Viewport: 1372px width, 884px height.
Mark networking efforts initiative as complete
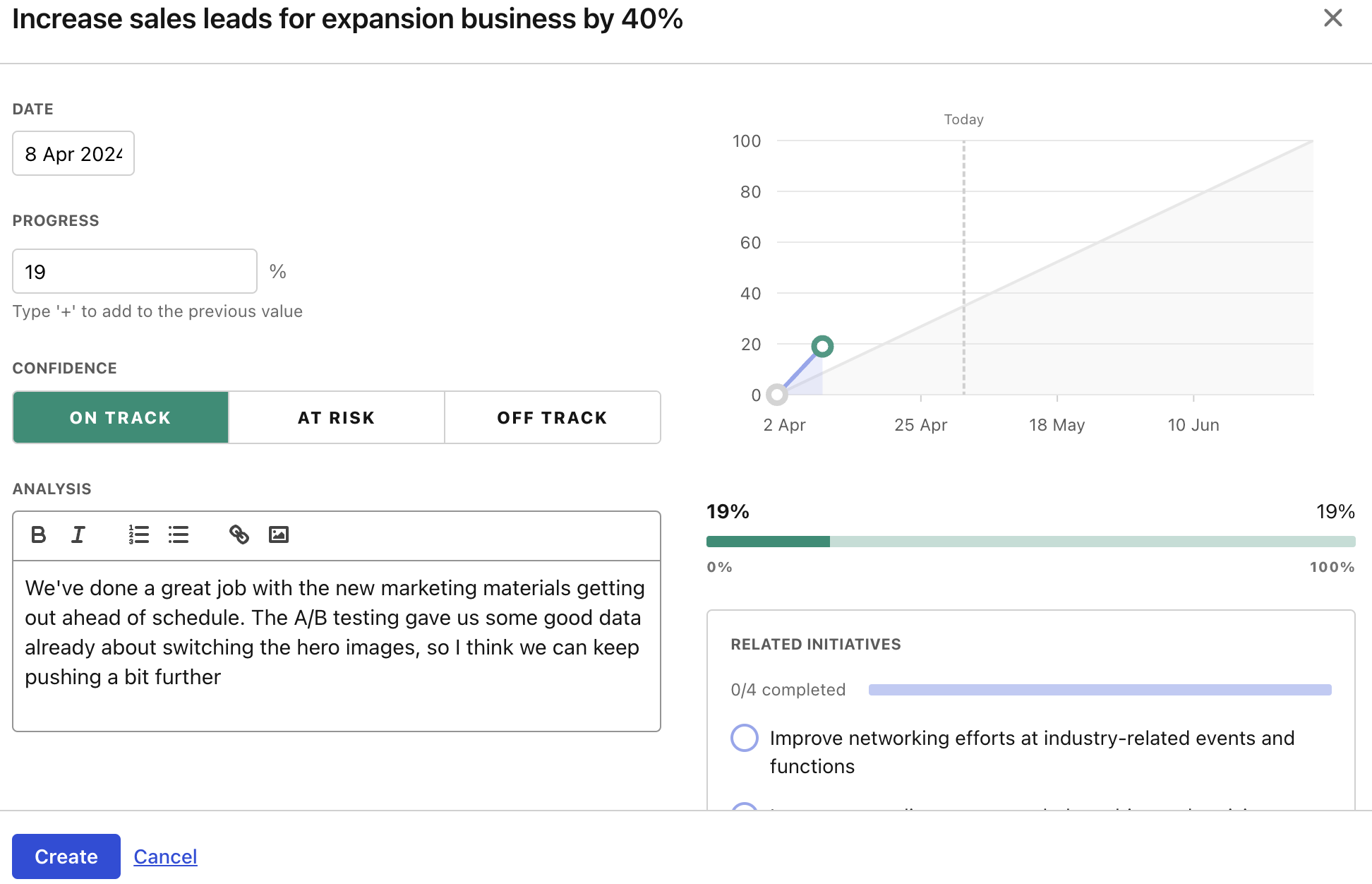click(x=745, y=738)
